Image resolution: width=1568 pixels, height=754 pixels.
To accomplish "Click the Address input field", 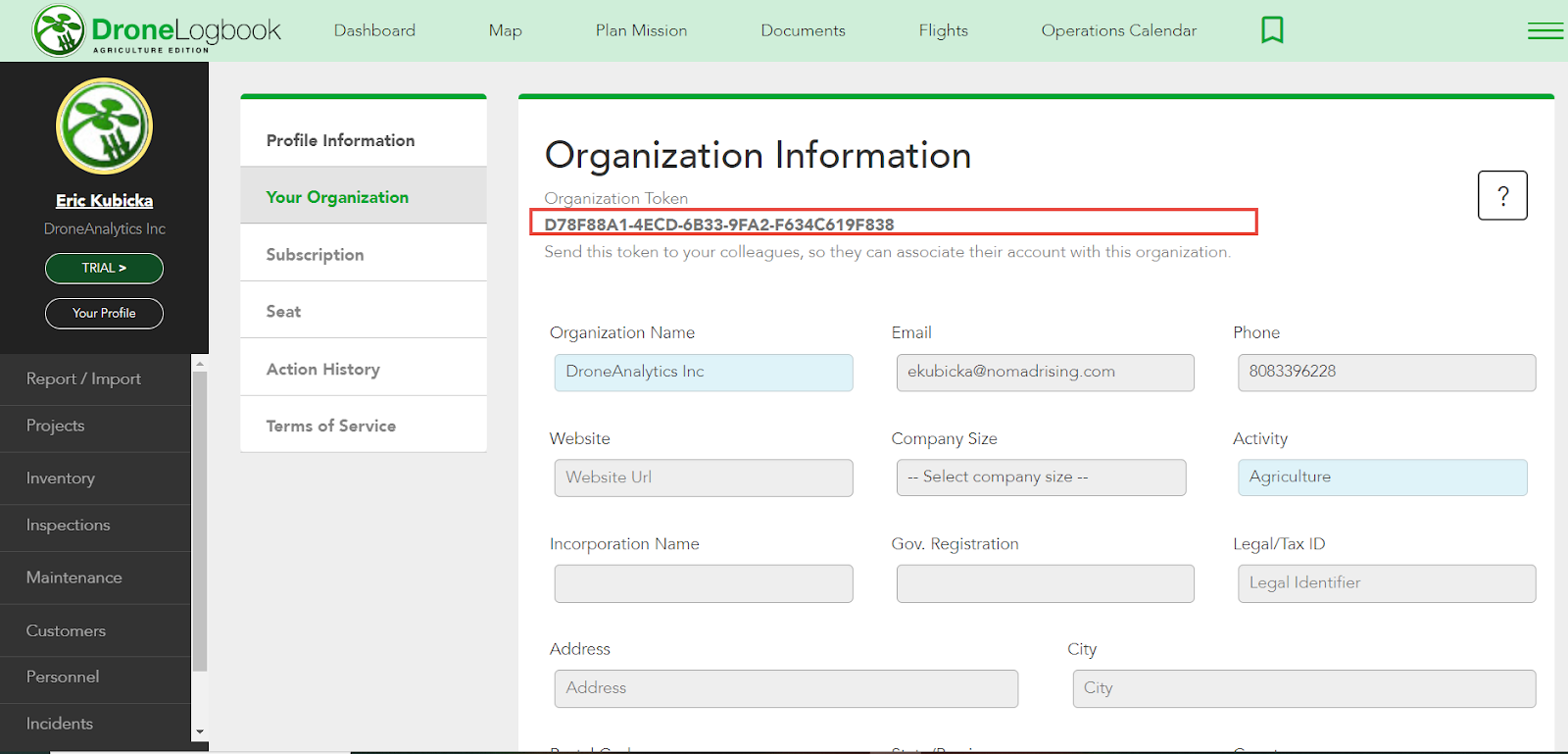I will 786,688.
